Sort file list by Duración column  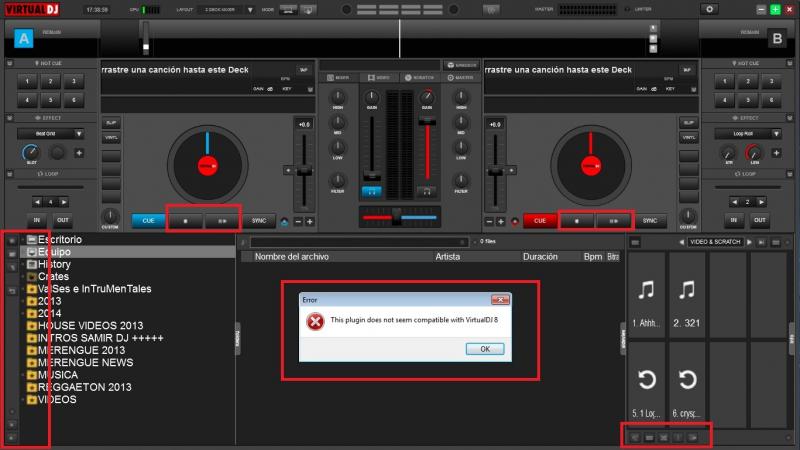point(540,257)
